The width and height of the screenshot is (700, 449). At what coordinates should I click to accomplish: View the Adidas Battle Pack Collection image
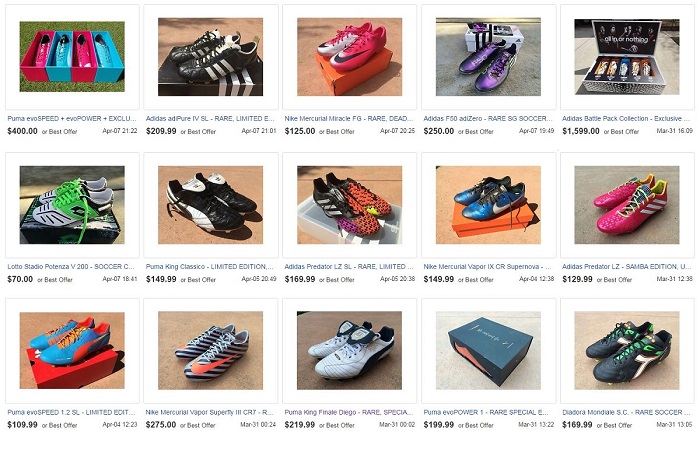click(x=627, y=57)
